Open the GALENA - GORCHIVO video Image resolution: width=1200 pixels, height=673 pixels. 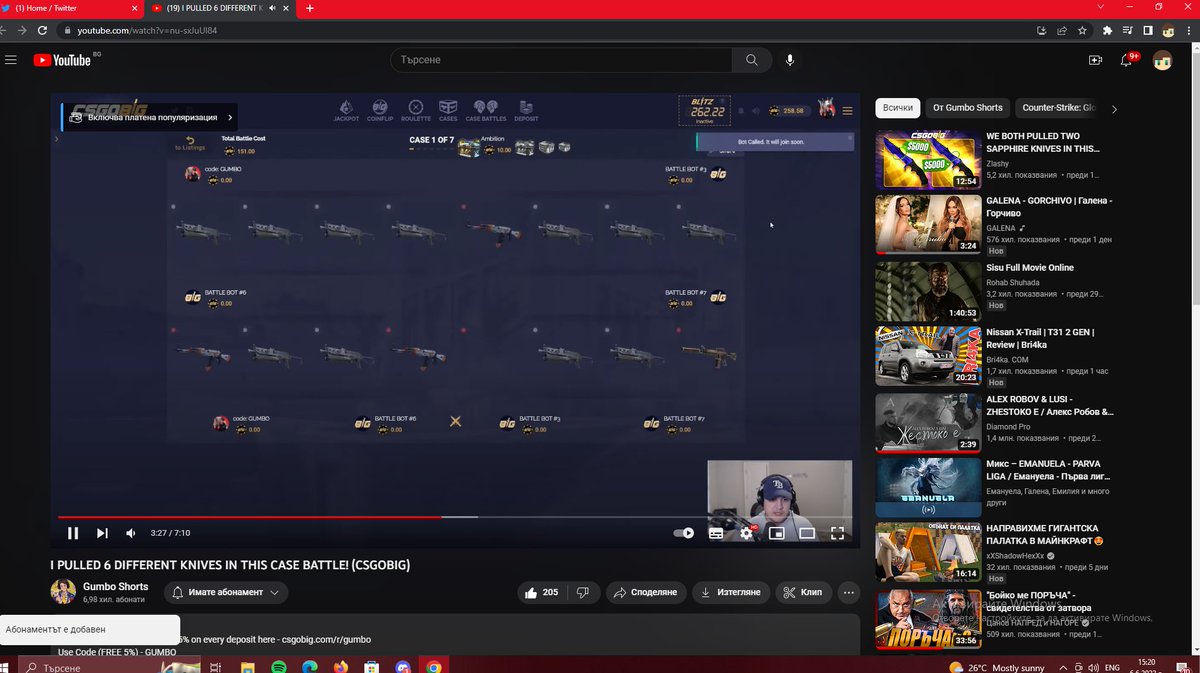coord(1049,207)
